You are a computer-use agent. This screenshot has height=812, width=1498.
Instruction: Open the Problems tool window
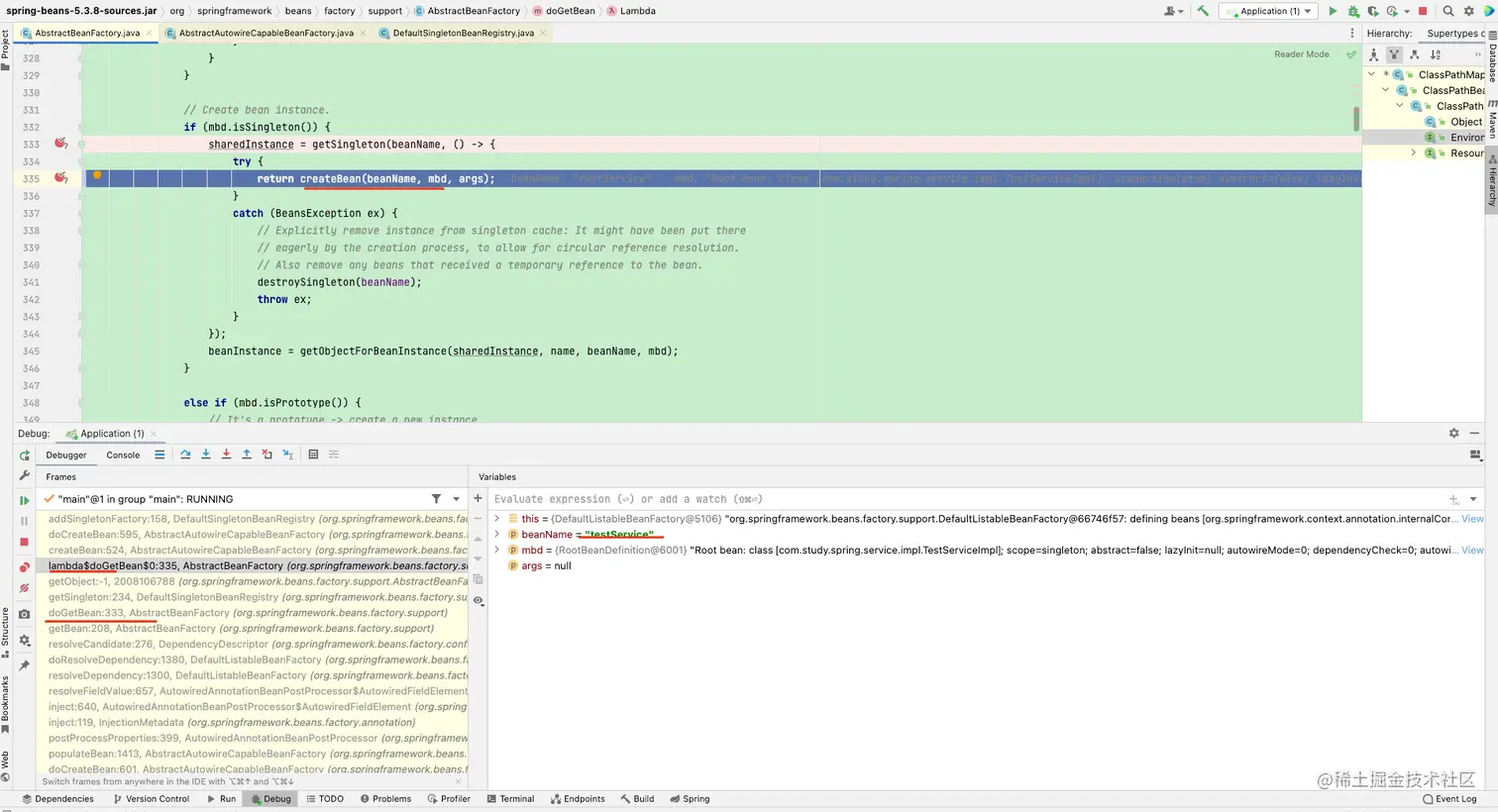[385, 799]
